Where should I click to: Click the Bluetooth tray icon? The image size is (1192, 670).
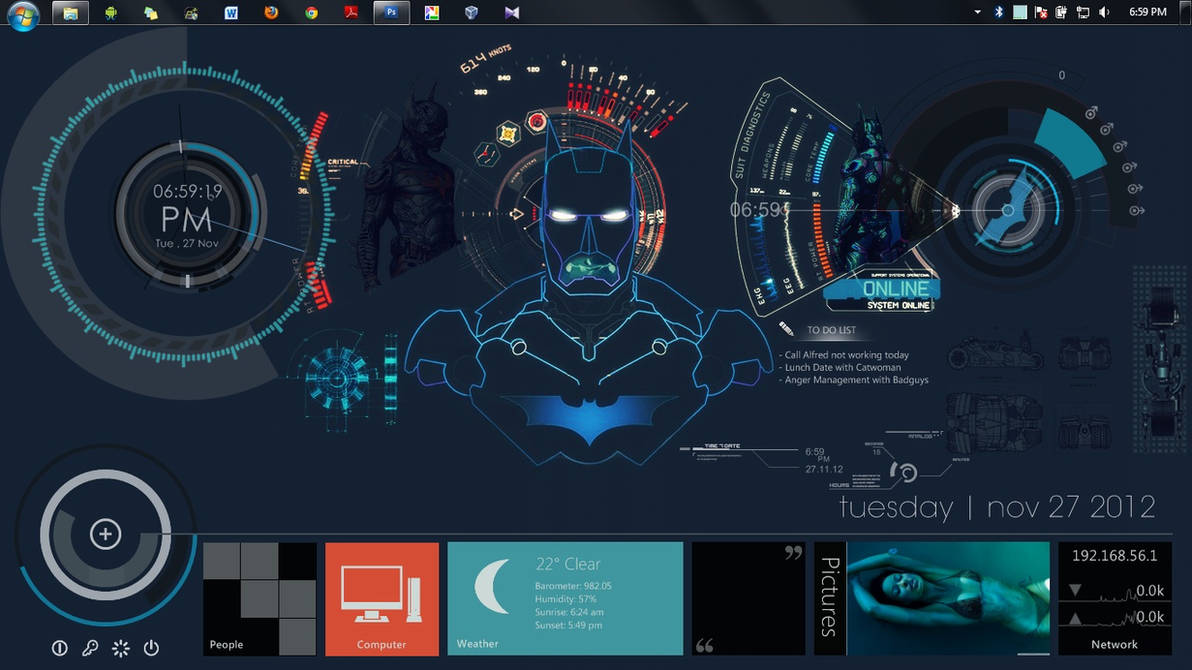999,12
